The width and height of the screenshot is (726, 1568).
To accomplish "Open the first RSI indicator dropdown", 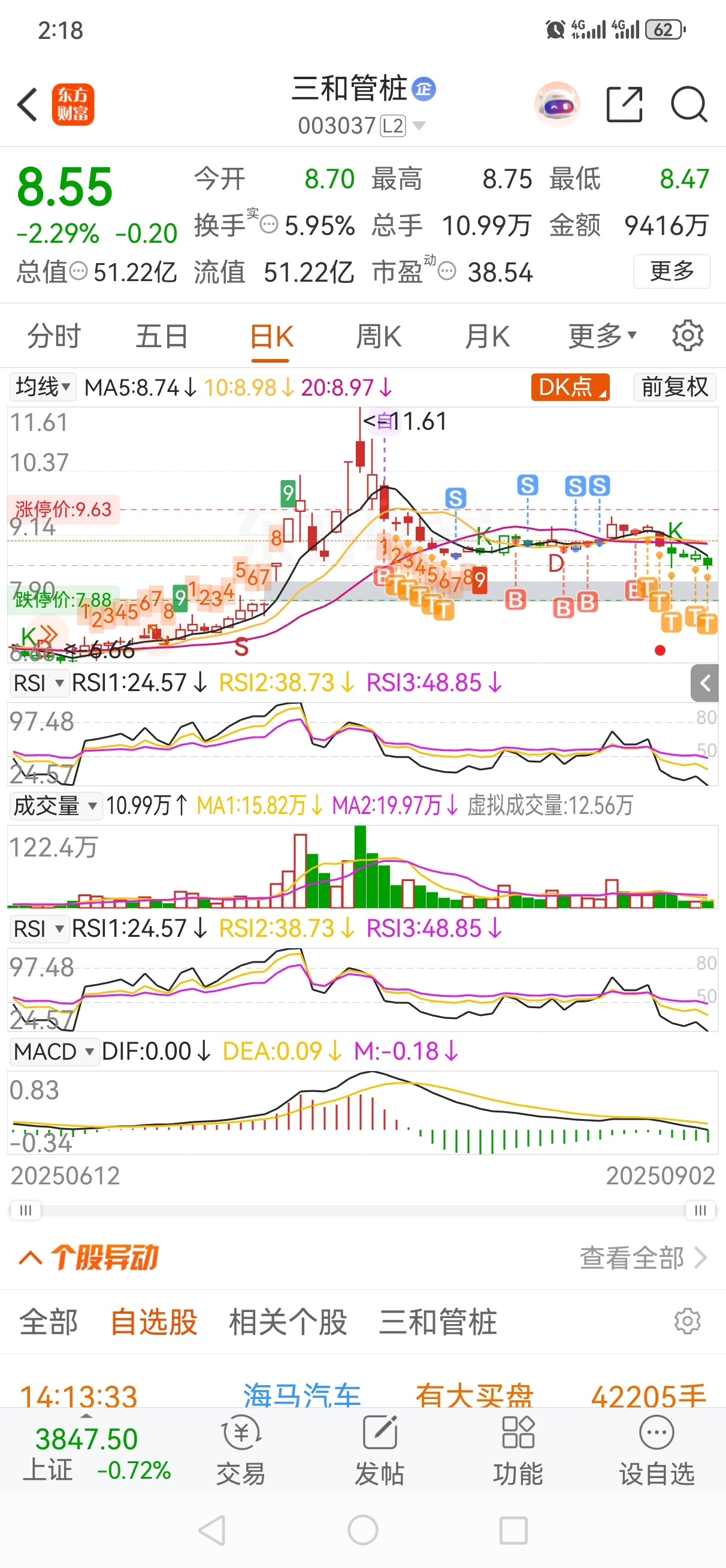I will (x=39, y=683).
